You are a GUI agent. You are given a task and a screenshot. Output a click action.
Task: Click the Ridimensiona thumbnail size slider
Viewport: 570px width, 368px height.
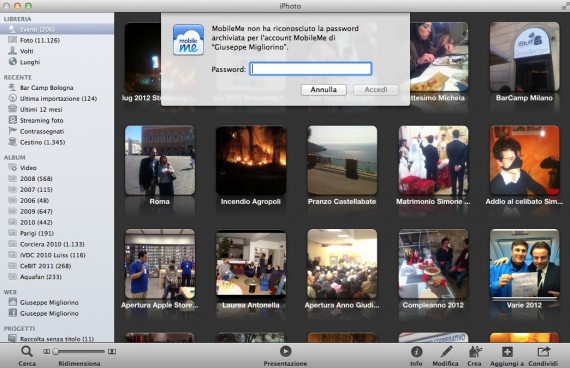click(x=79, y=351)
